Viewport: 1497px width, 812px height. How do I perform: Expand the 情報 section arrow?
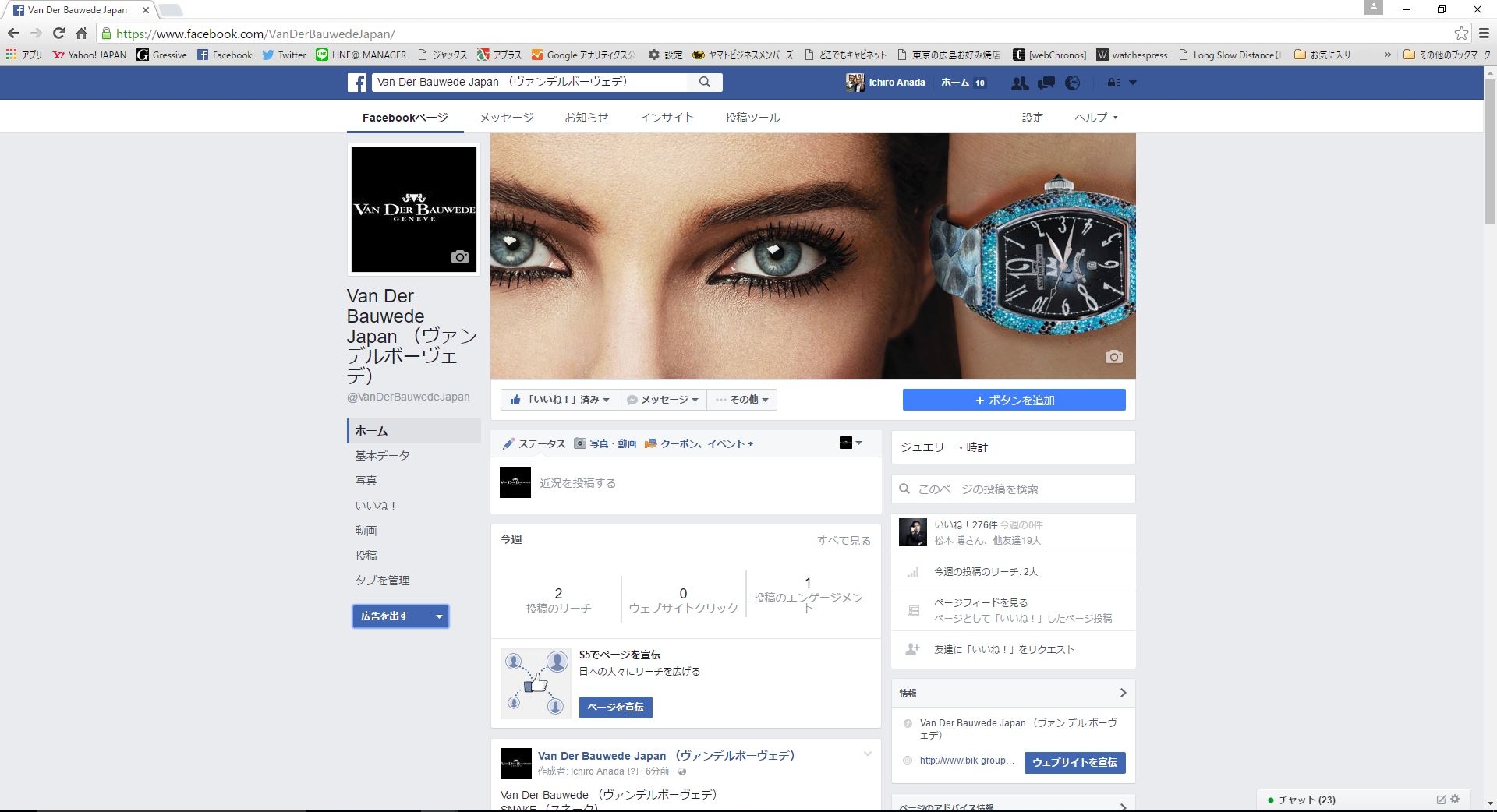(x=1122, y=693)
